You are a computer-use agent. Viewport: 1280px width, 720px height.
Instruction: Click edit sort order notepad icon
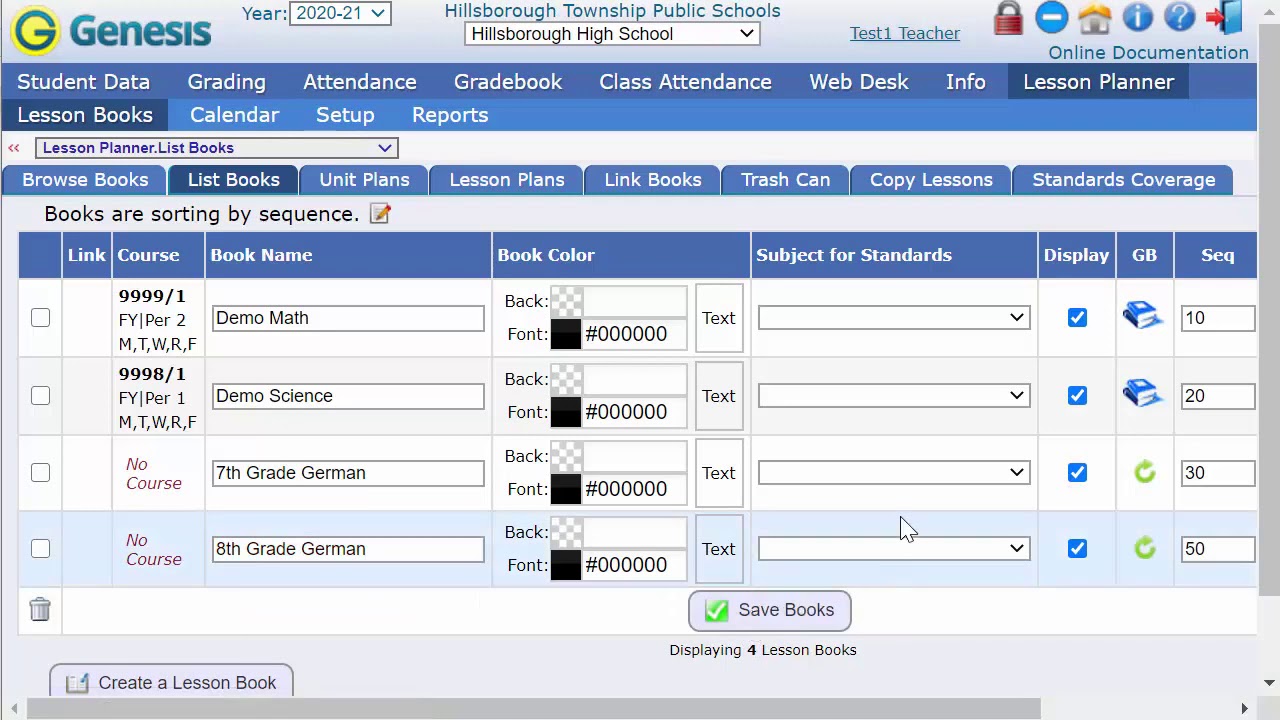(380, 213)
